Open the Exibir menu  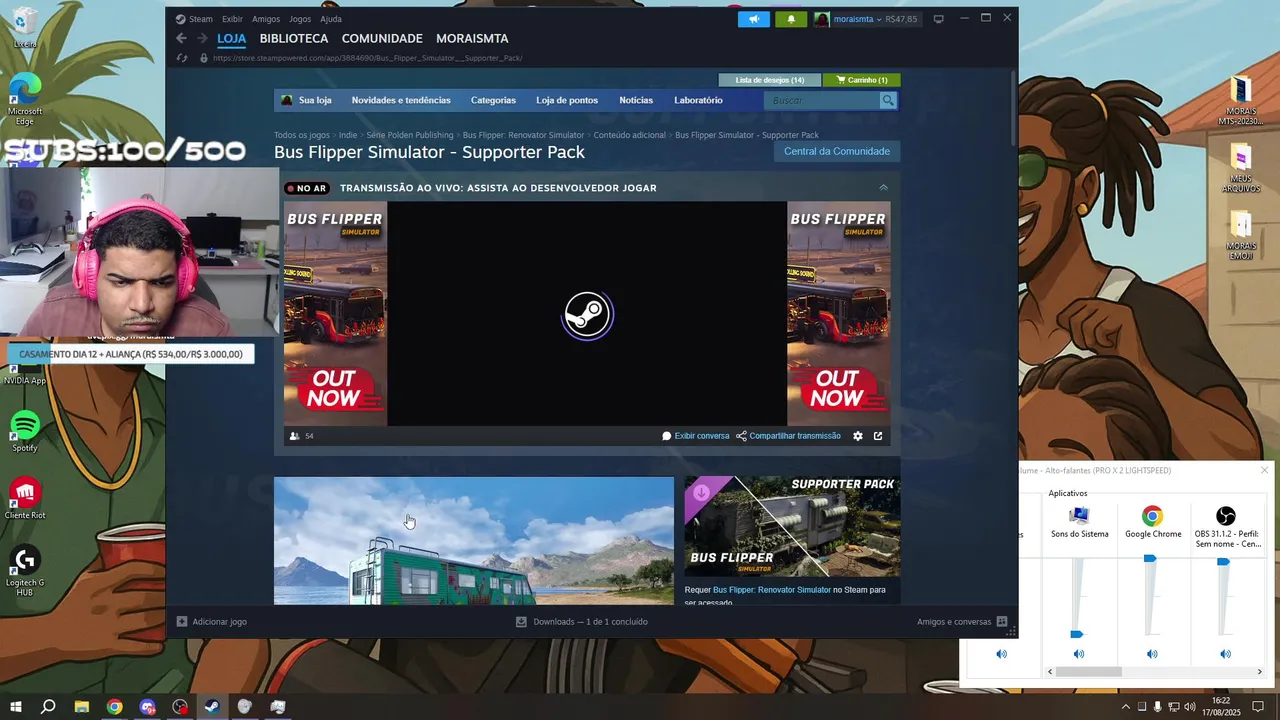click(232, 19)
